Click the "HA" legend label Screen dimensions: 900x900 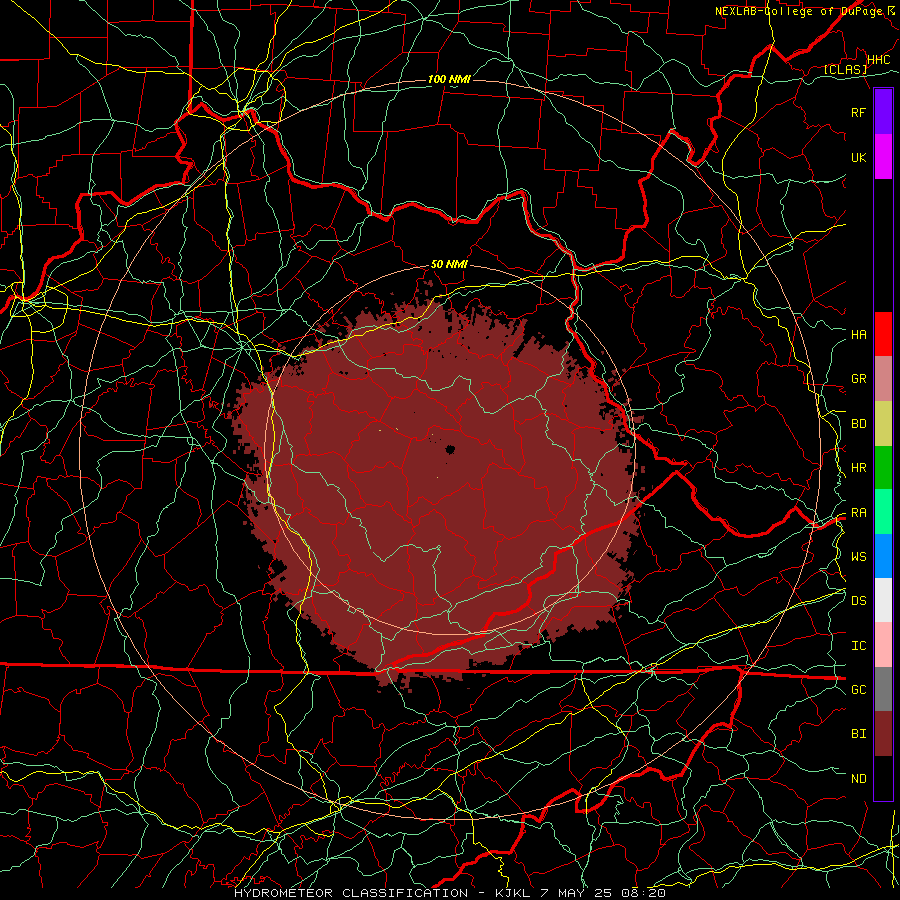pyautogui.click(x=858, y=334)
